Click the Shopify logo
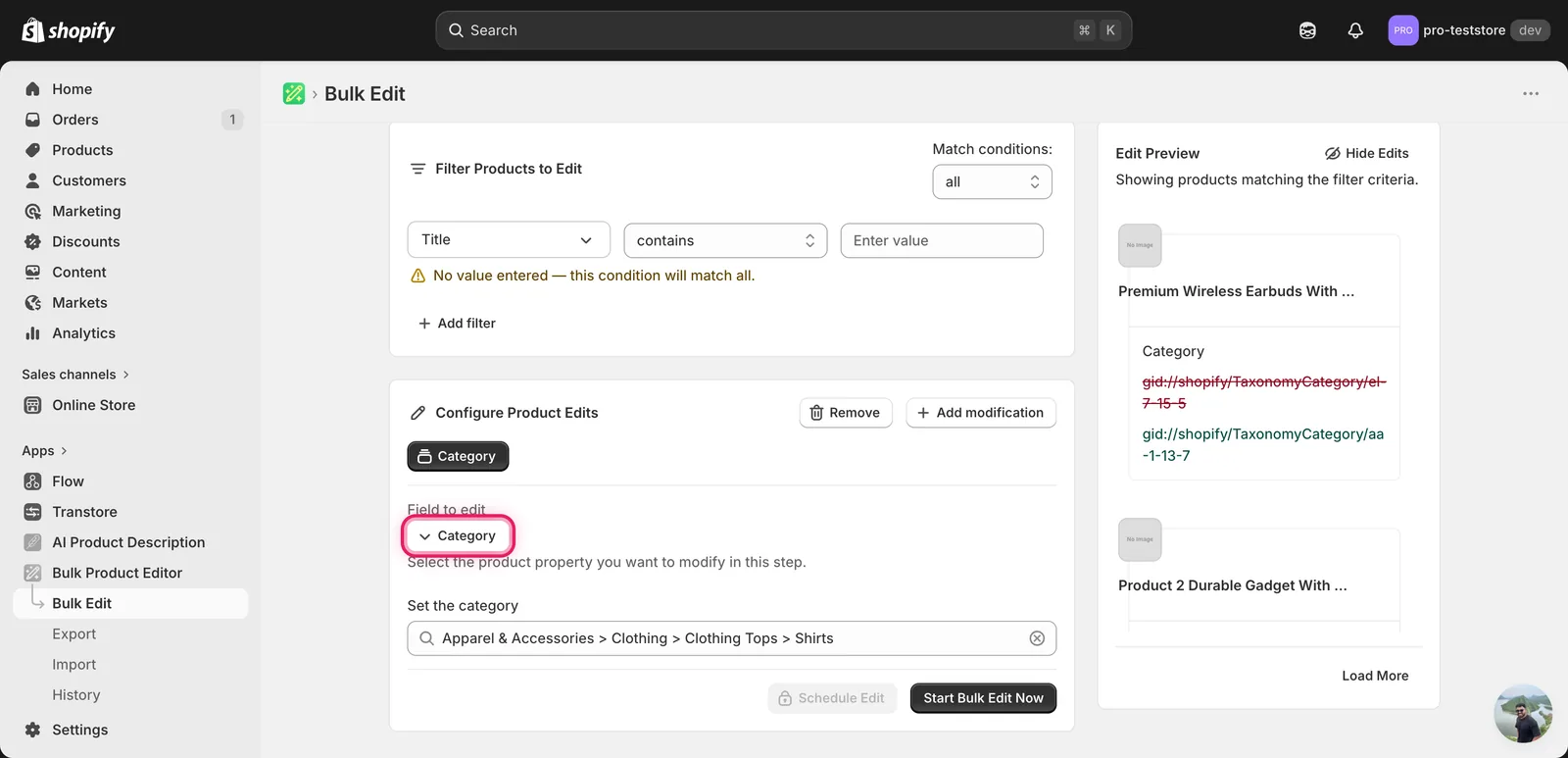 tap(69, 30)
